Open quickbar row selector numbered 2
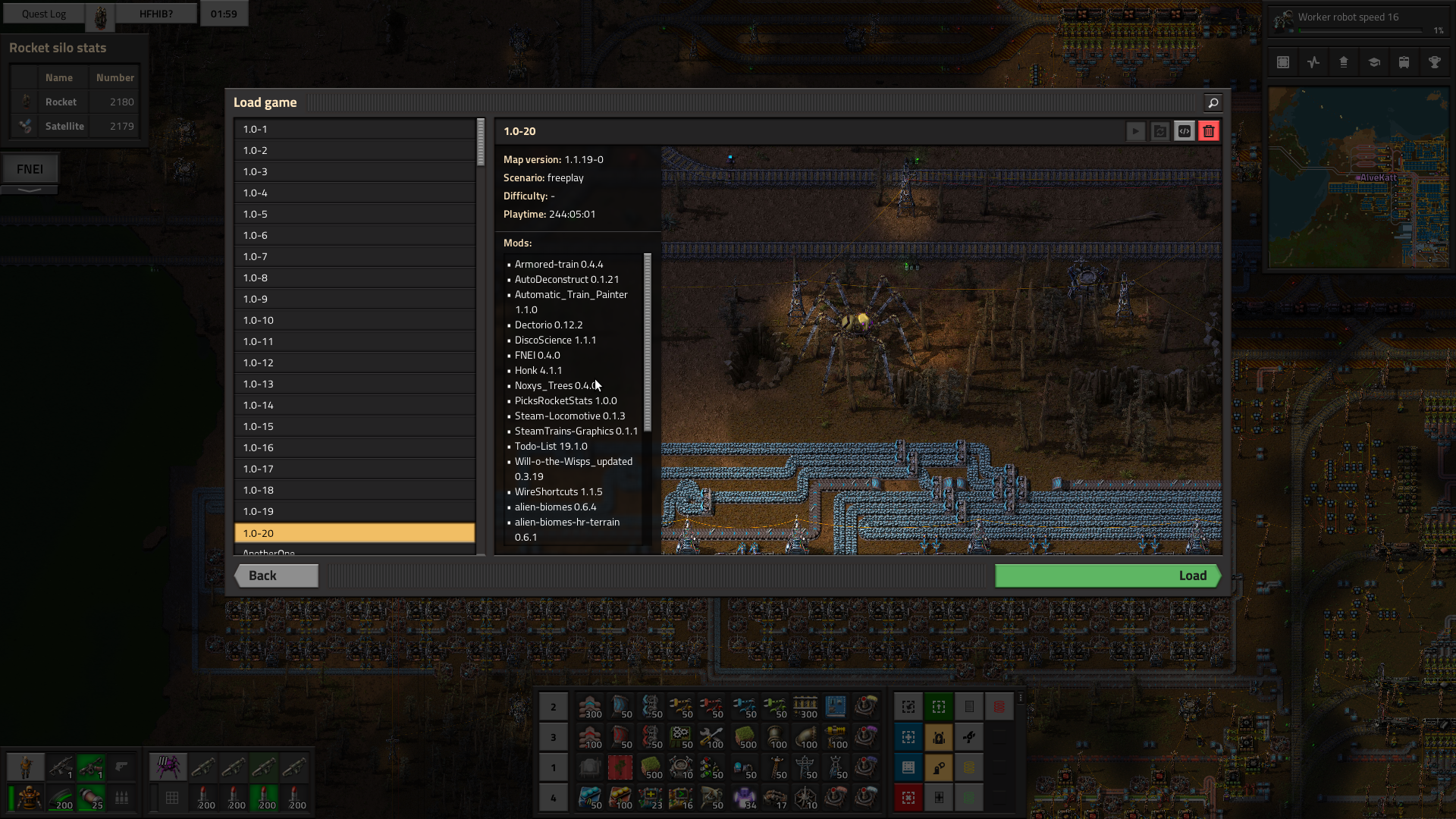The height and width of the screenshot is (819, 1456). pos(554,707)
